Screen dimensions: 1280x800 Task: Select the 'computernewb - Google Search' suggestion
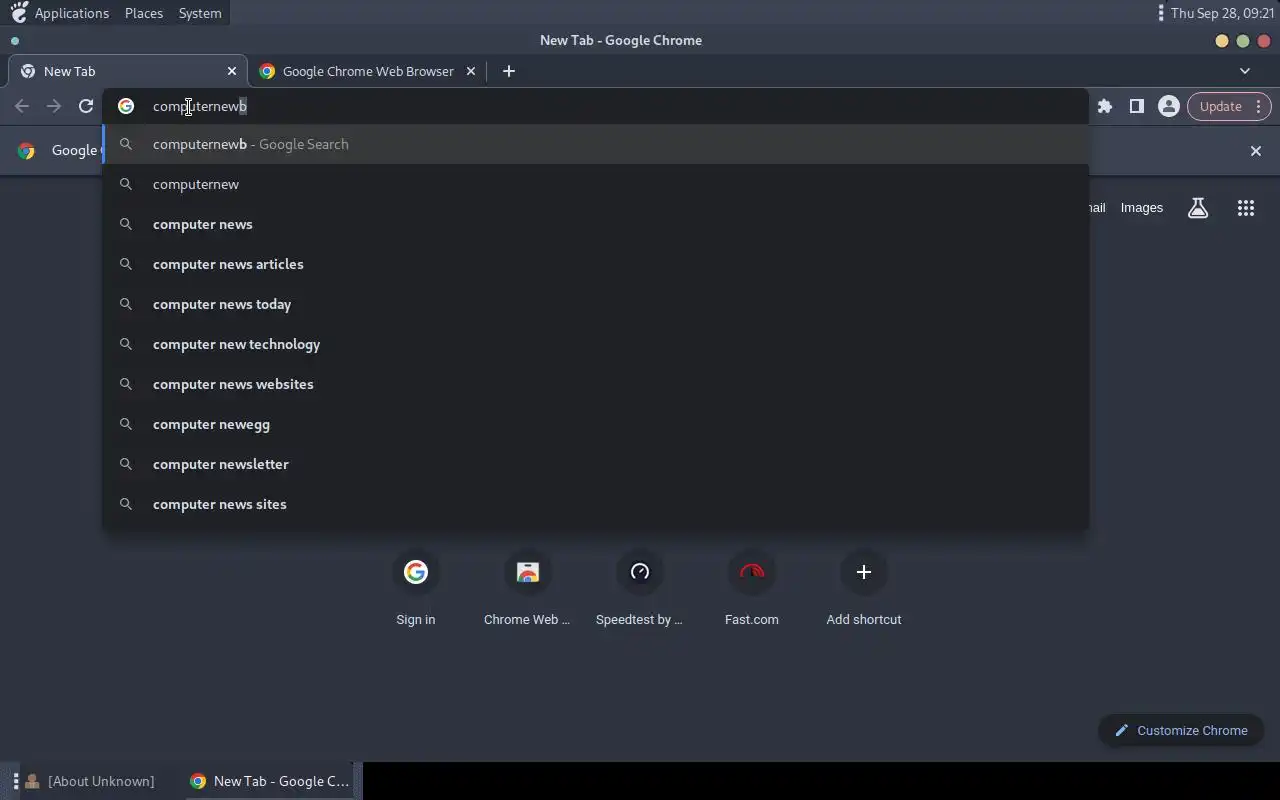[595, 144]
